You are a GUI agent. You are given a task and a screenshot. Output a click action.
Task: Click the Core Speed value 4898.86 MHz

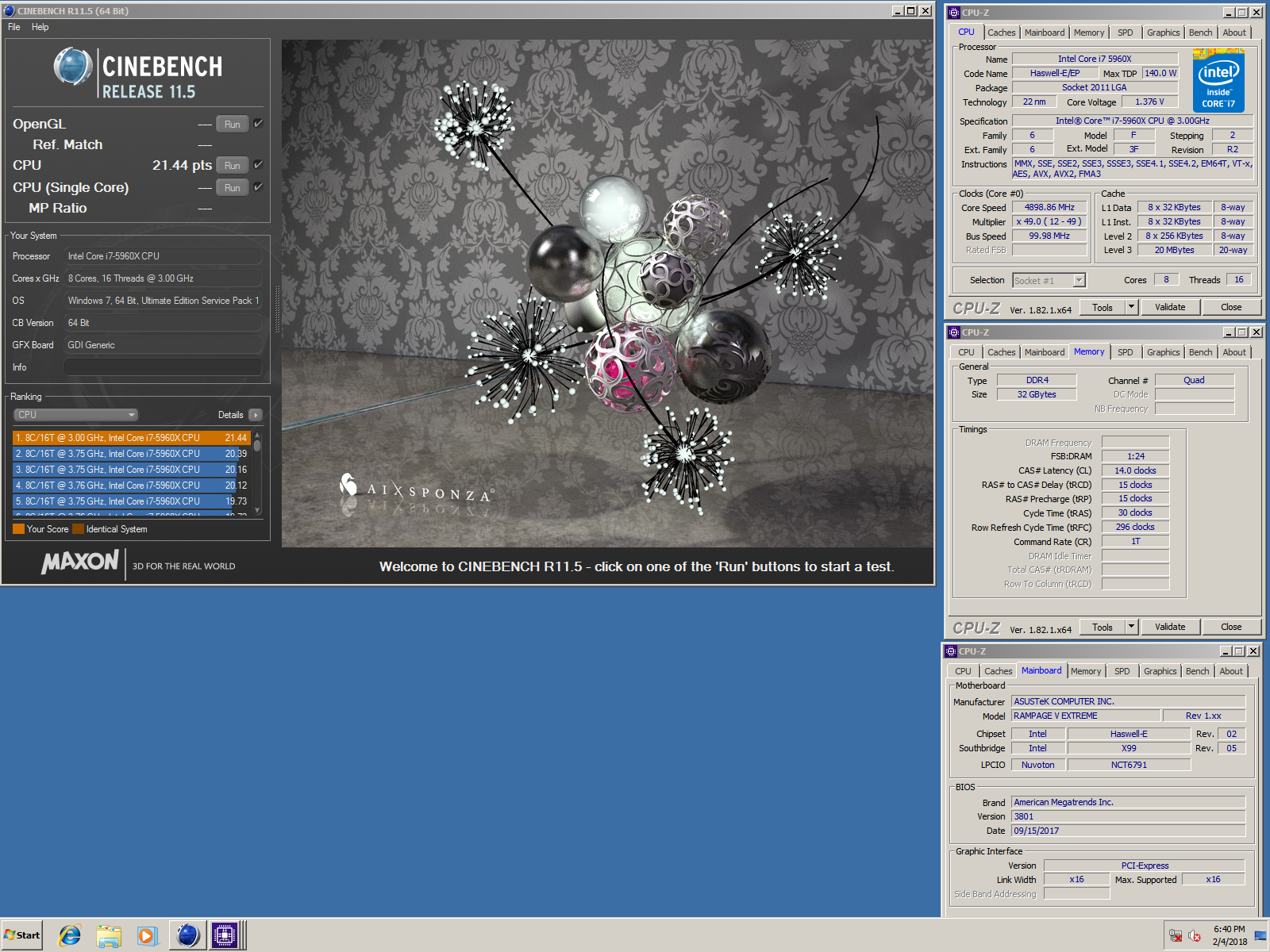1049,207
